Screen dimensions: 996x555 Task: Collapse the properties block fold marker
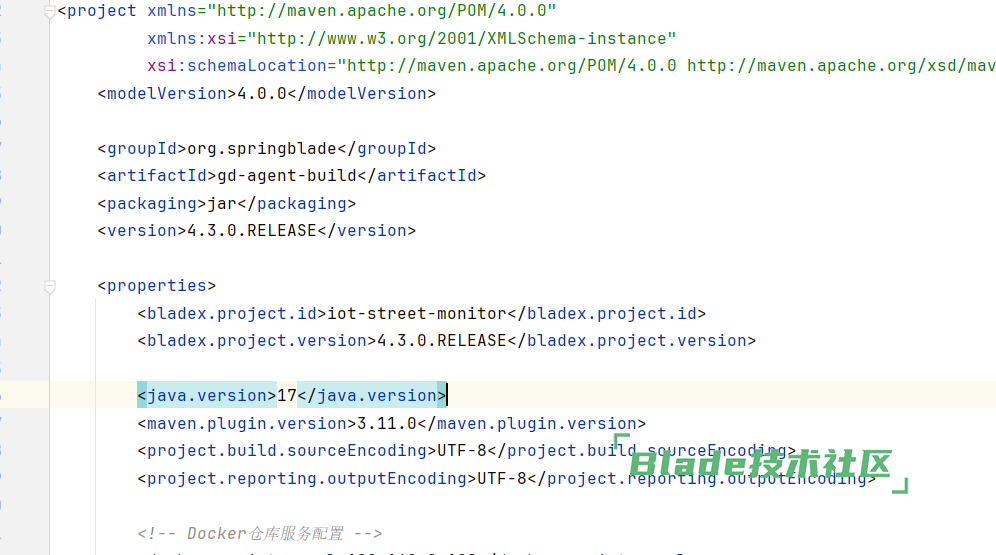point(50,287)
